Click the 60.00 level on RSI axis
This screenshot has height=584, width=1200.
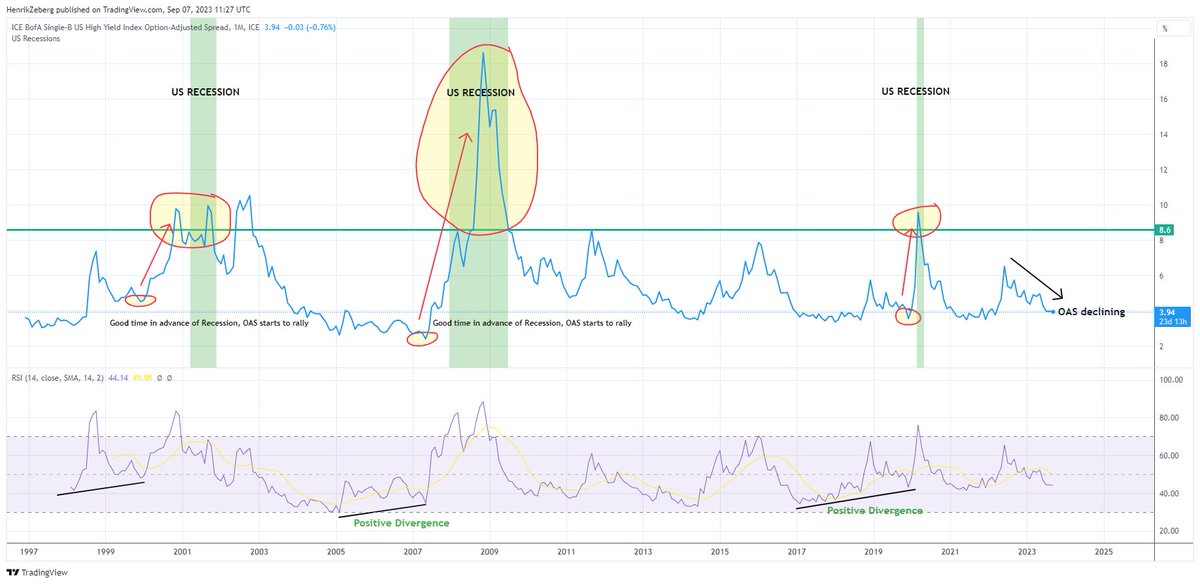tap(1168, 456)
